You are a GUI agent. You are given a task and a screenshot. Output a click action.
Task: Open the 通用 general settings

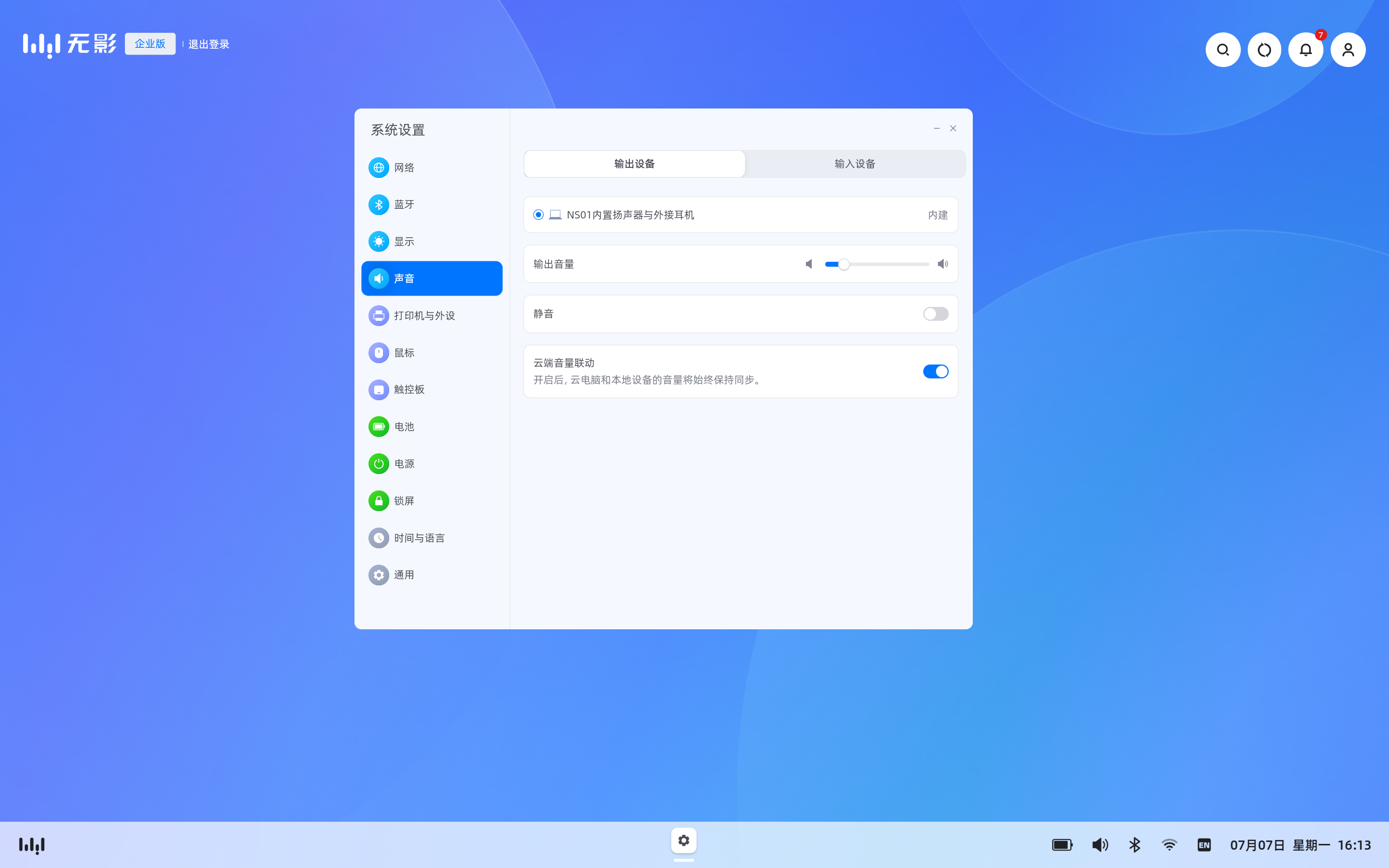click(432, 575)
